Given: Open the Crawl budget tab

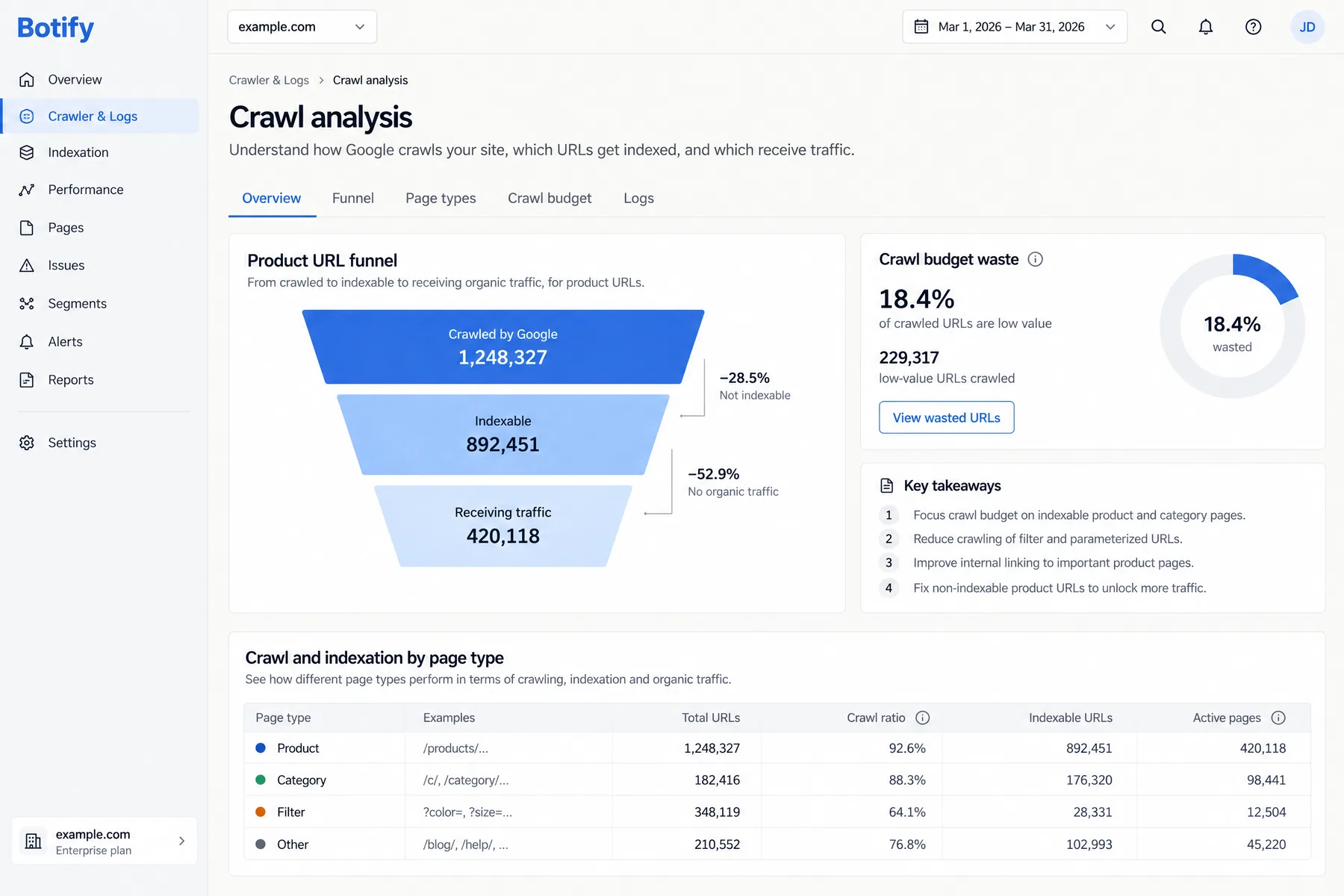Looking at the screenshot, I should click(x=550, y=198).
